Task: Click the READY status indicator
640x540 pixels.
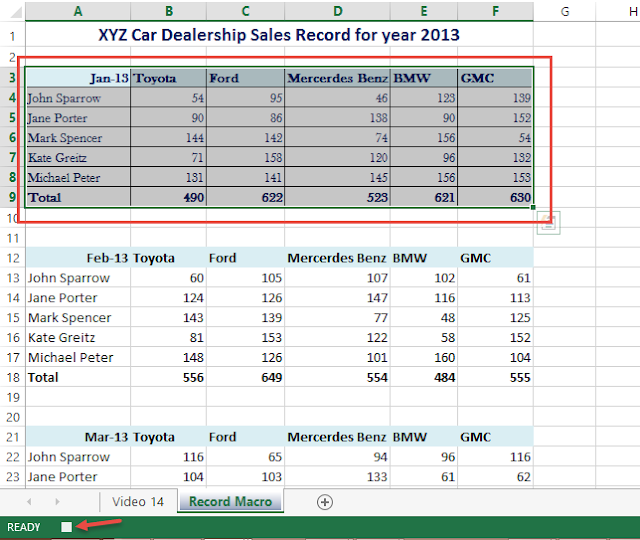Action: tap(24, 527)
